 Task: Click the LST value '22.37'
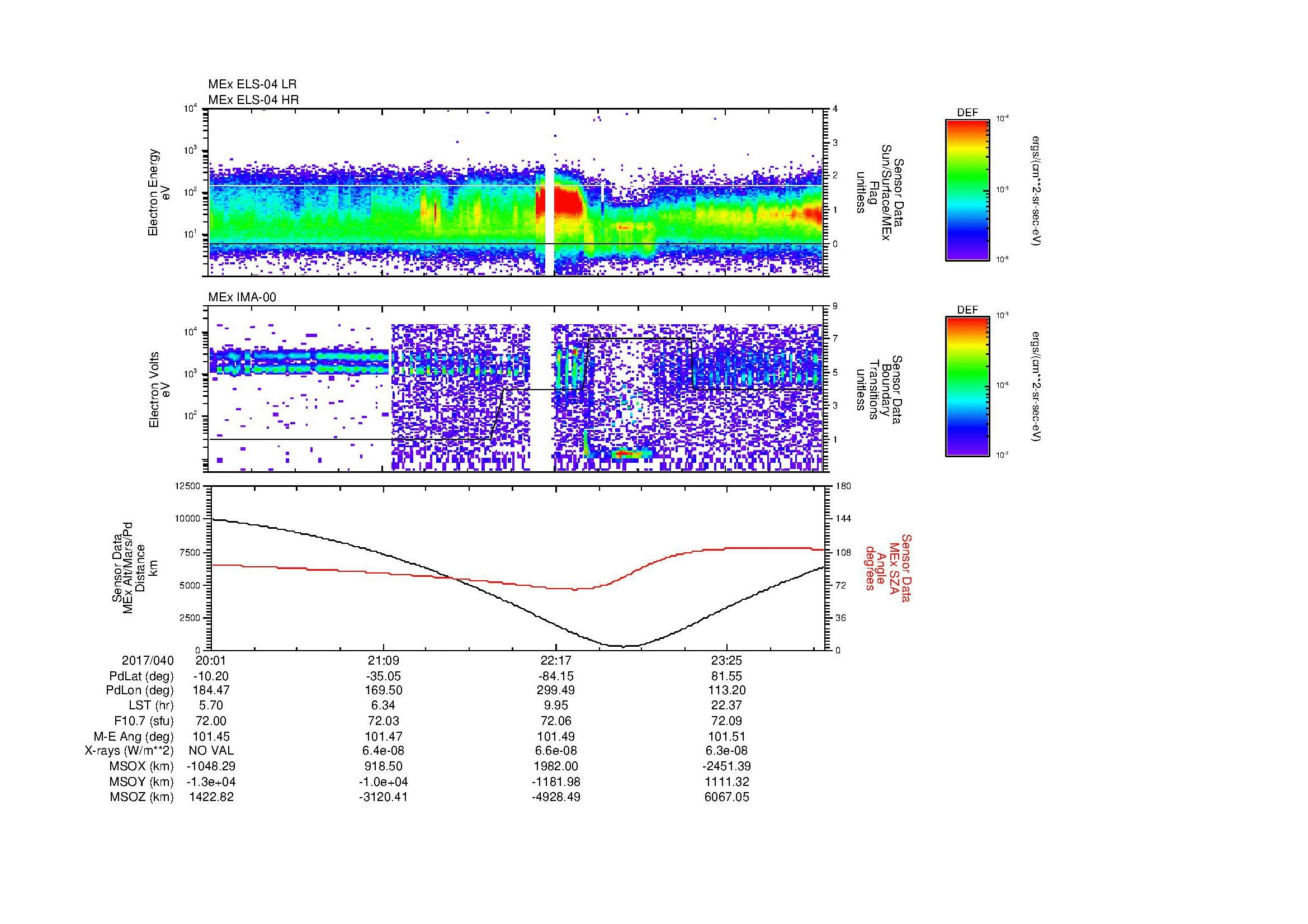click(x=727, y=706)
